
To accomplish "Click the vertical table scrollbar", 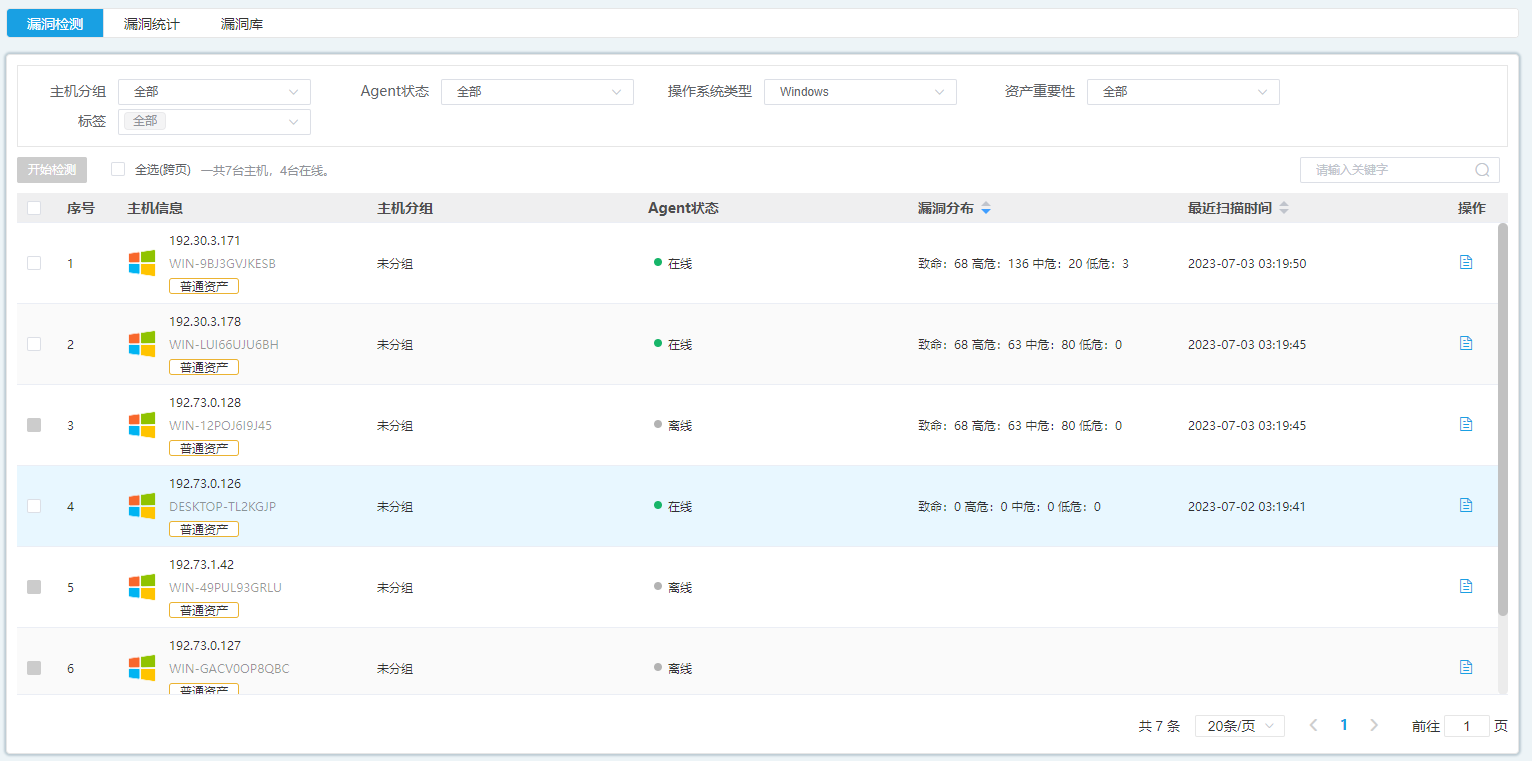I will [x=1502, y=420].
